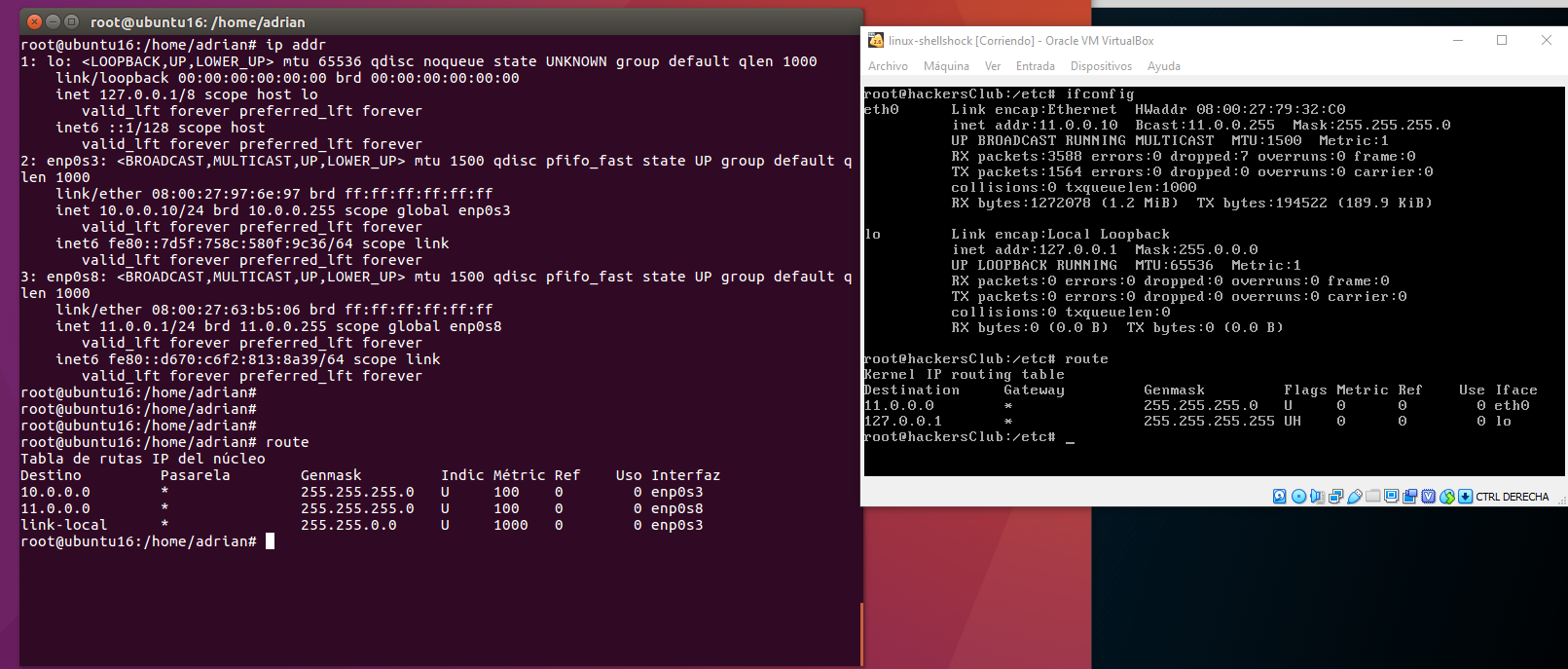The height and width of the screenshot is (669, 1568).
Task: Click IP '10.0.0.10/24' in Ubuntu terminal
Action: pyautogui.click(x=152, y=210)
